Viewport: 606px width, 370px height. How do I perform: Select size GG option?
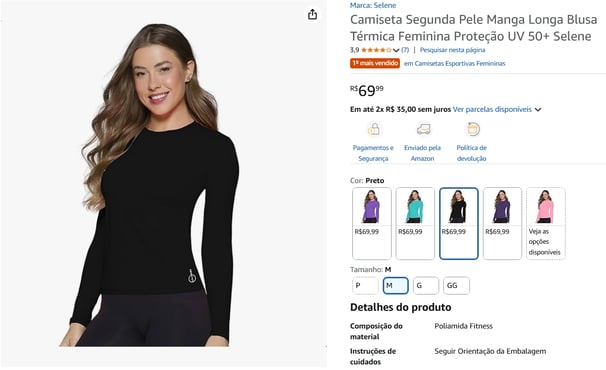click(x=456, y=286)
